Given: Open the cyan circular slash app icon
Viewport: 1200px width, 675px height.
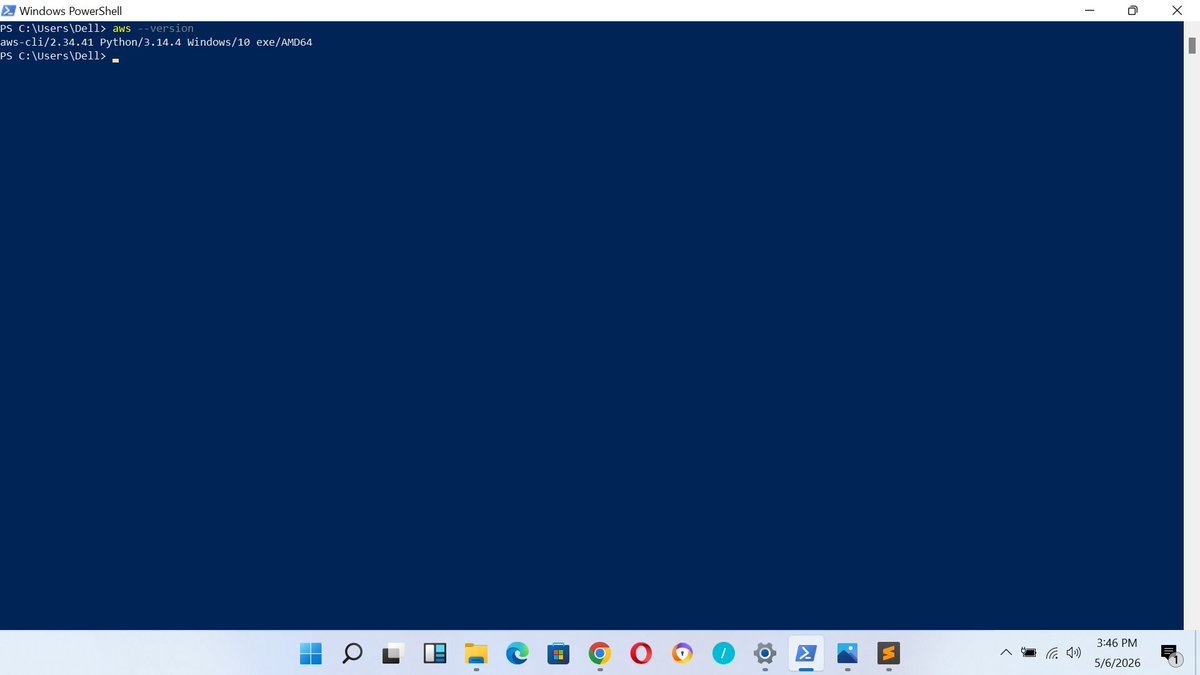Looking at the screenshot, I should tap(723, 653).
